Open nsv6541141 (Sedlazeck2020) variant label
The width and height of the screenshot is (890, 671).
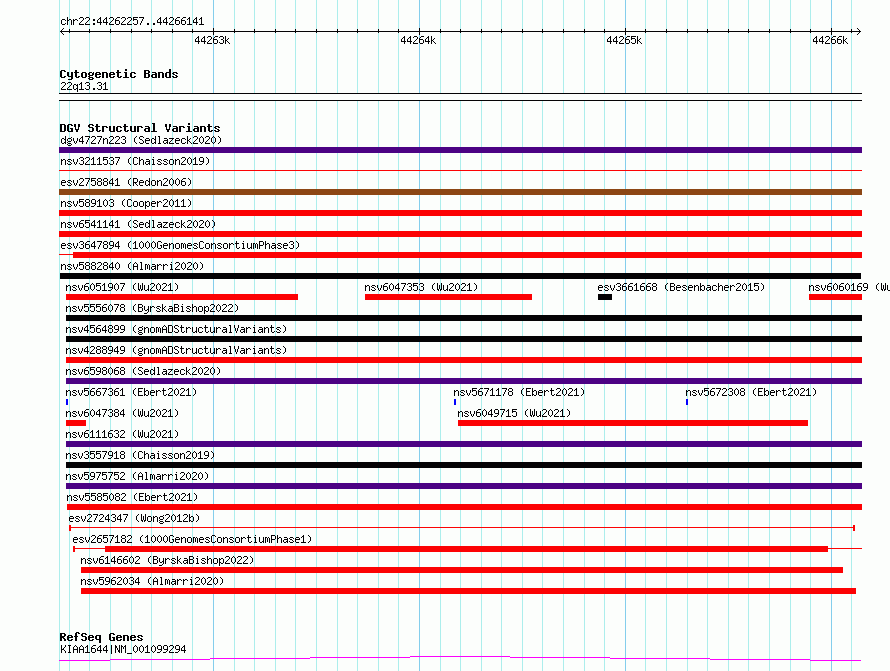pyautogui.click(x=138, y=224)
